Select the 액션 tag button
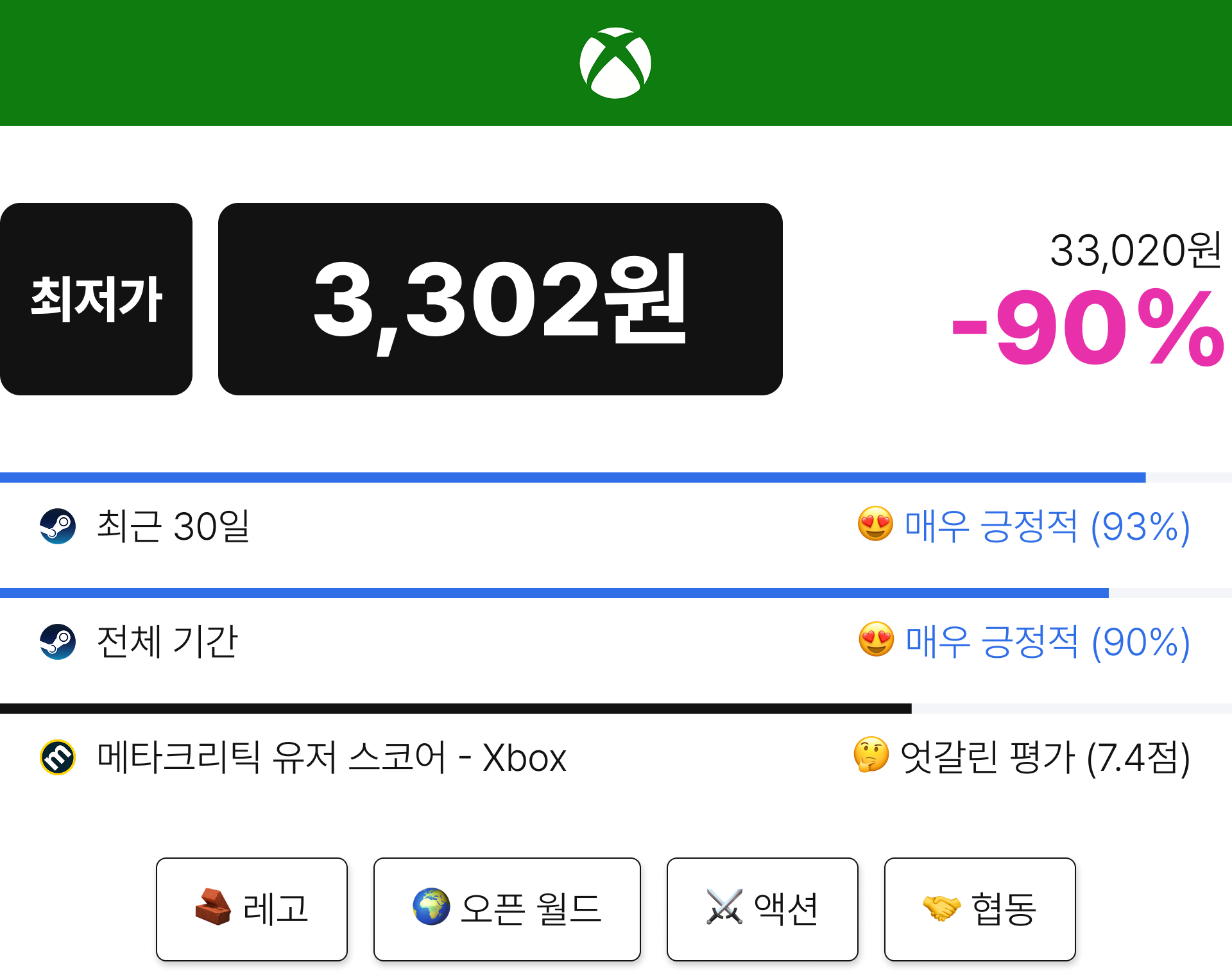1232x973 pixels. tap(762, 909)
